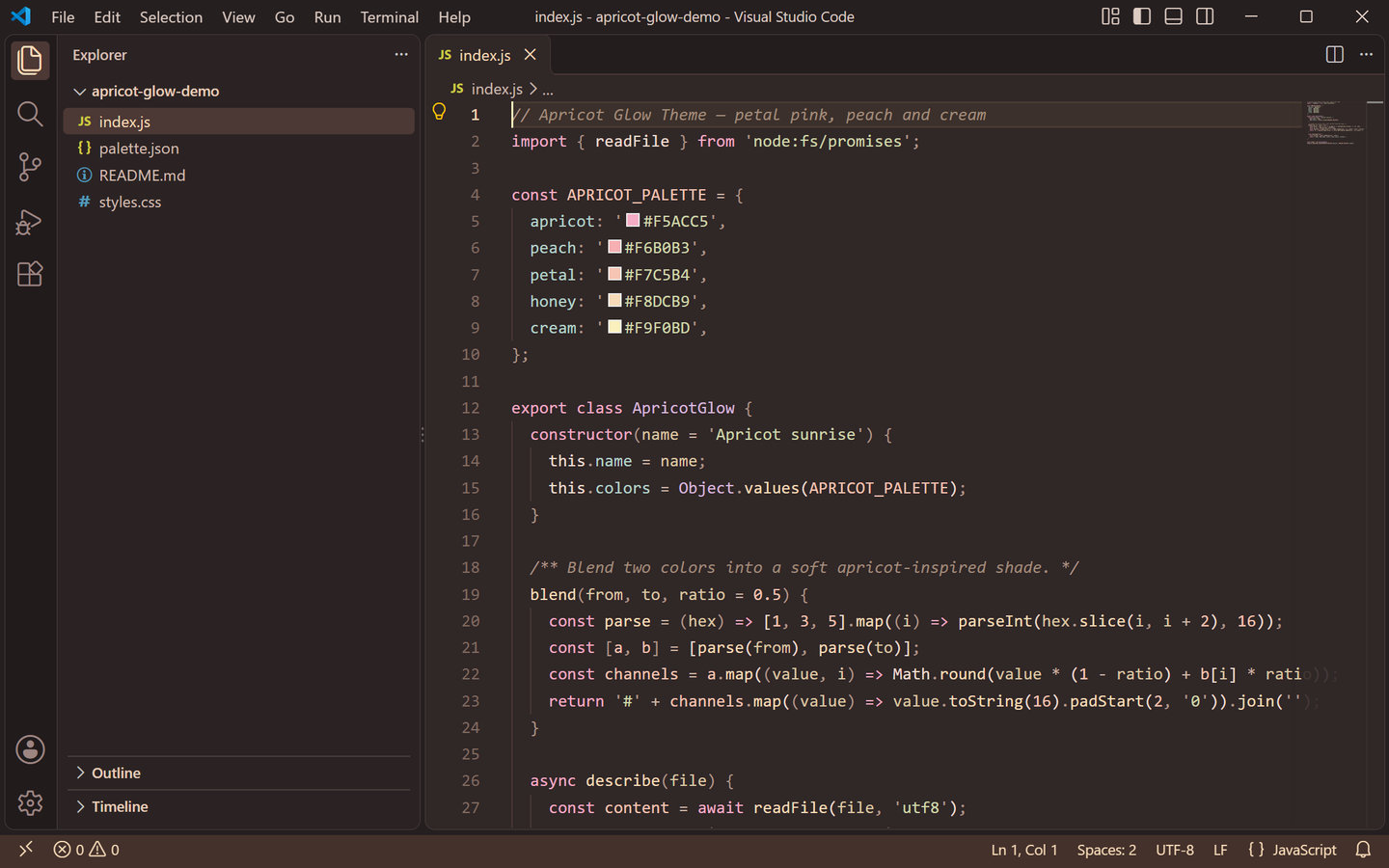Viewport: 1389px width, 868px height.
Task: Click index.js in the breadcrumb
Action: coord(497,90)
